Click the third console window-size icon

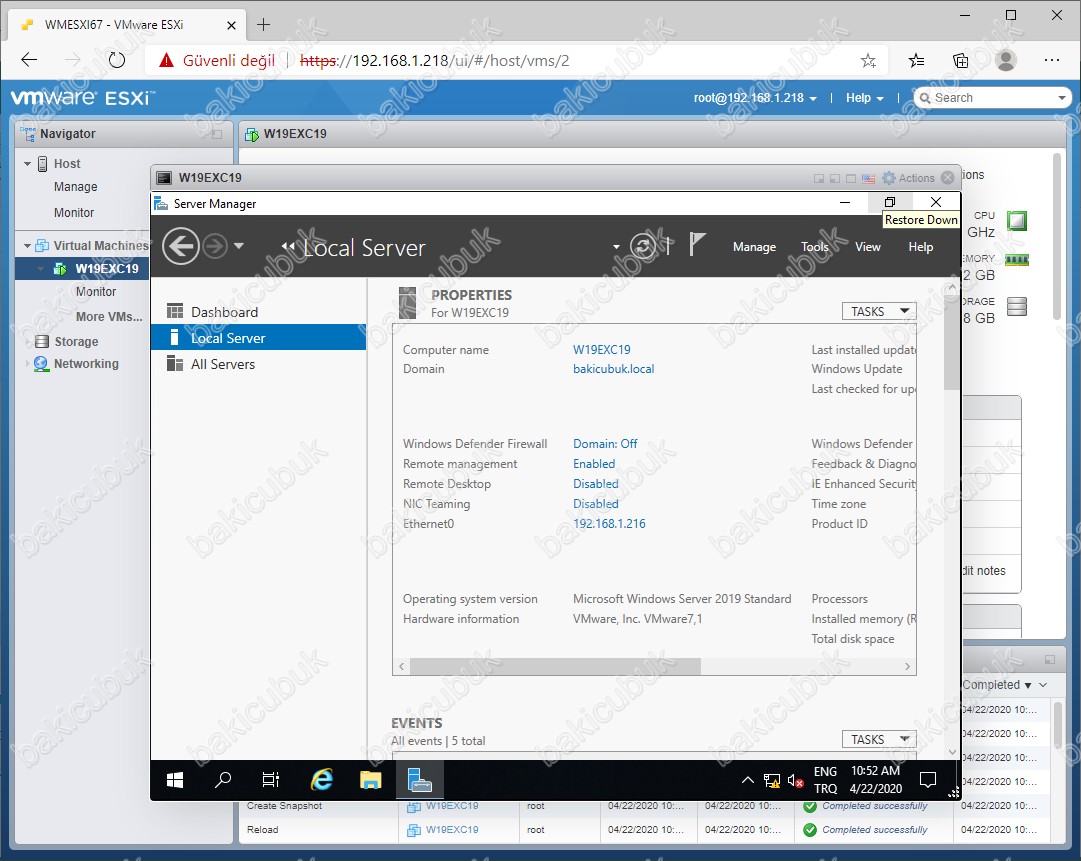point(851,179)
